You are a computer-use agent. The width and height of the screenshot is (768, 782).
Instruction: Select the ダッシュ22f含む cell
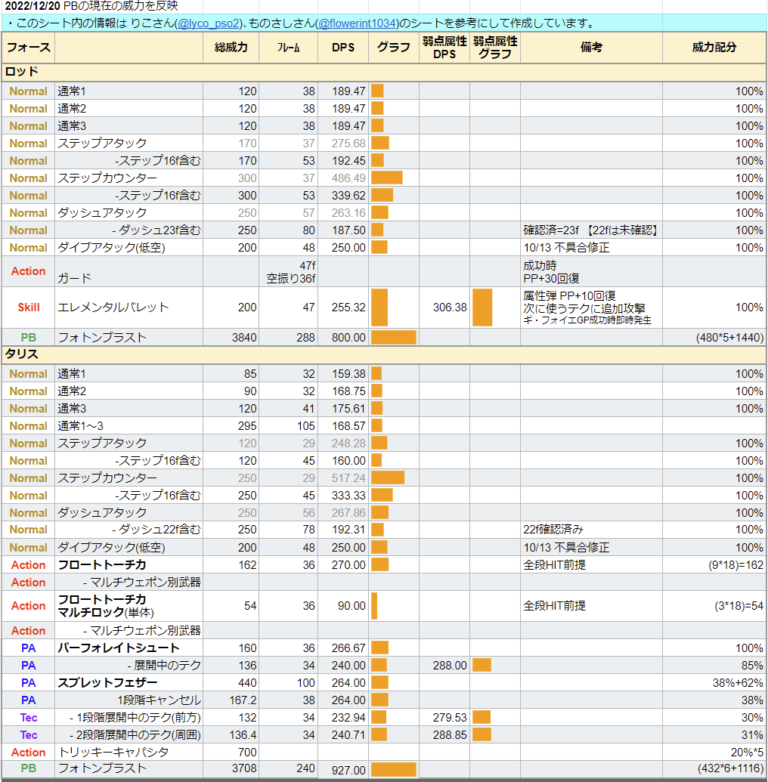(129, 530)
